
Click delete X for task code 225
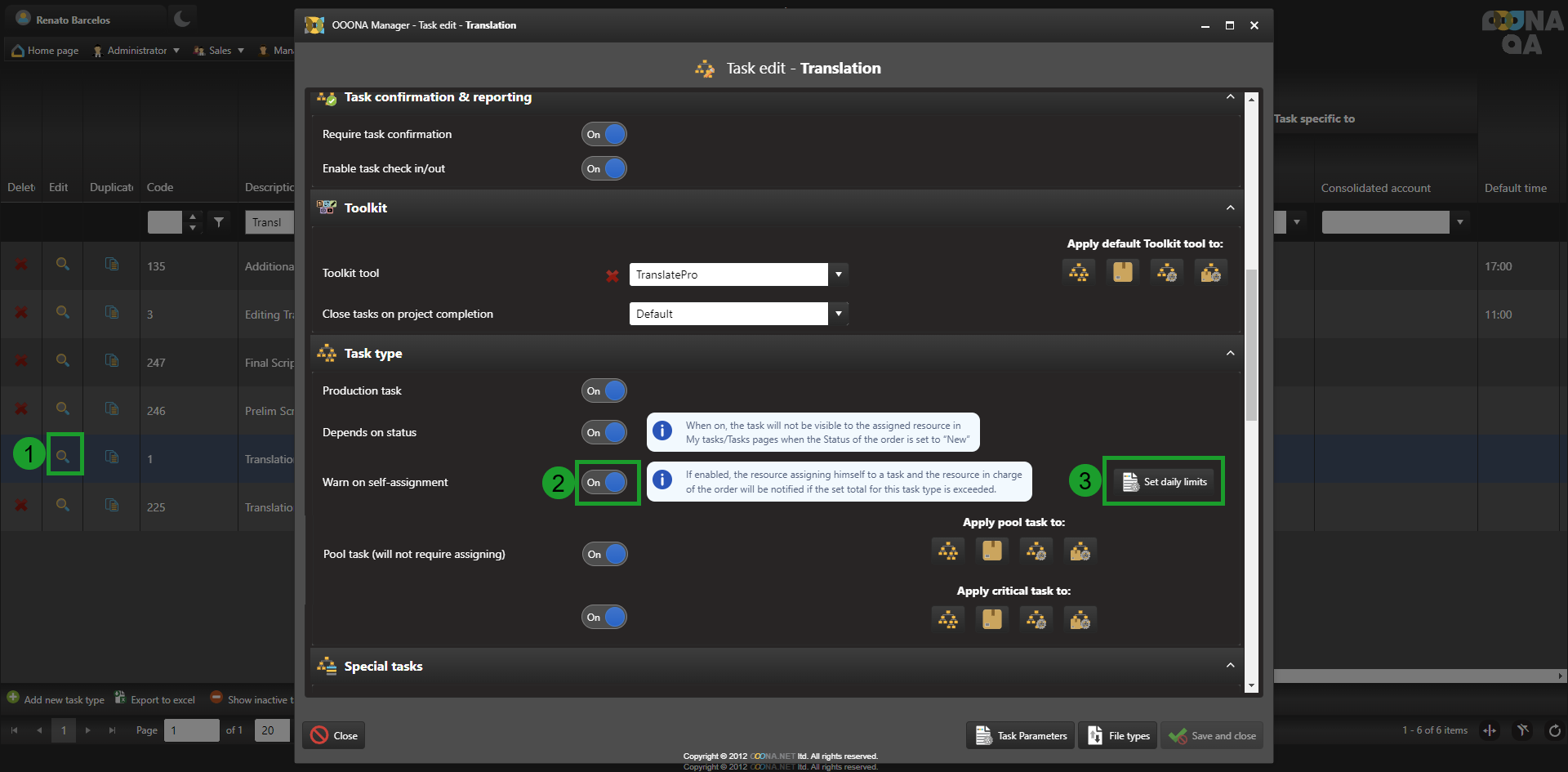(21, 506)
